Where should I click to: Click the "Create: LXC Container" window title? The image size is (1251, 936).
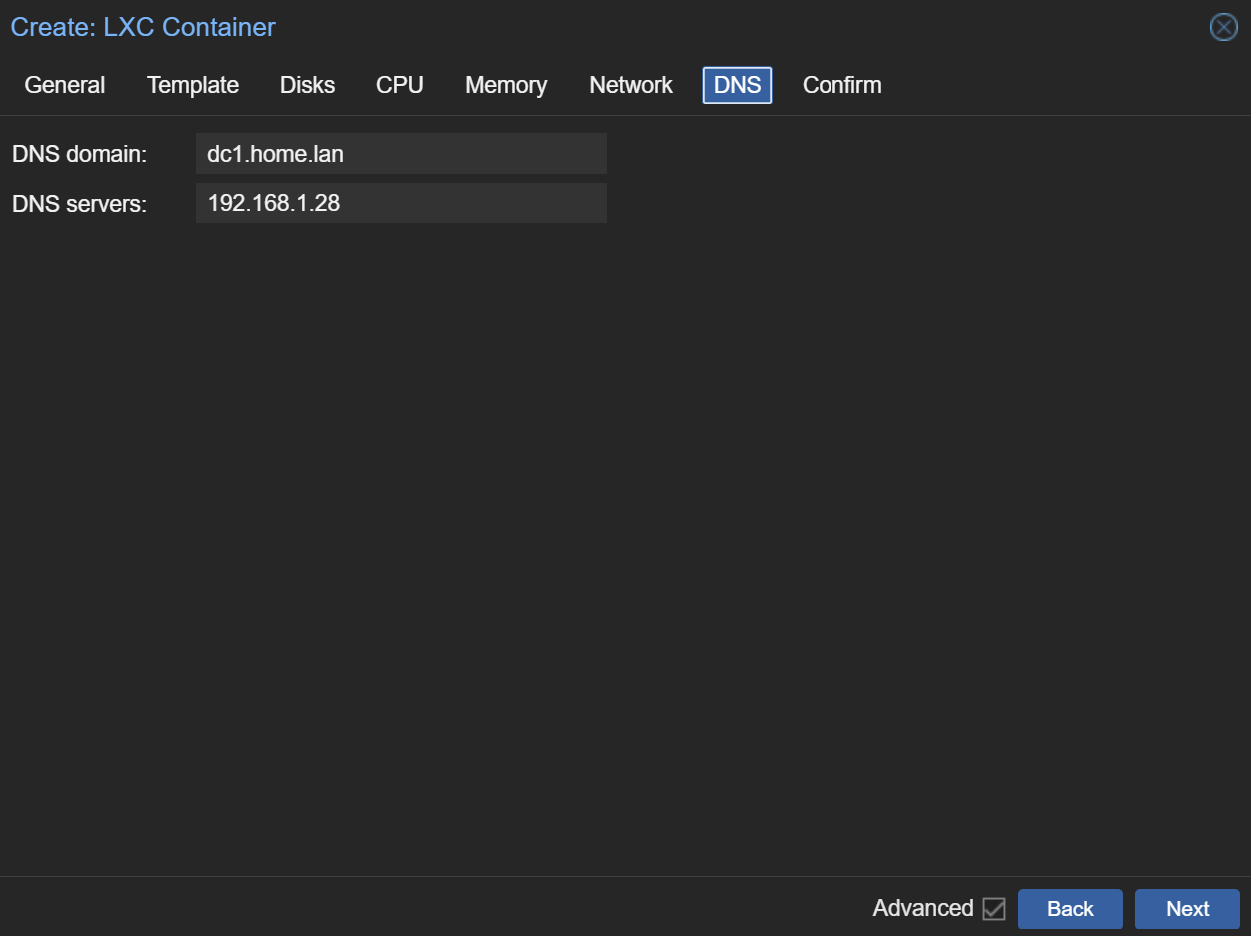[x=143, y=27]
